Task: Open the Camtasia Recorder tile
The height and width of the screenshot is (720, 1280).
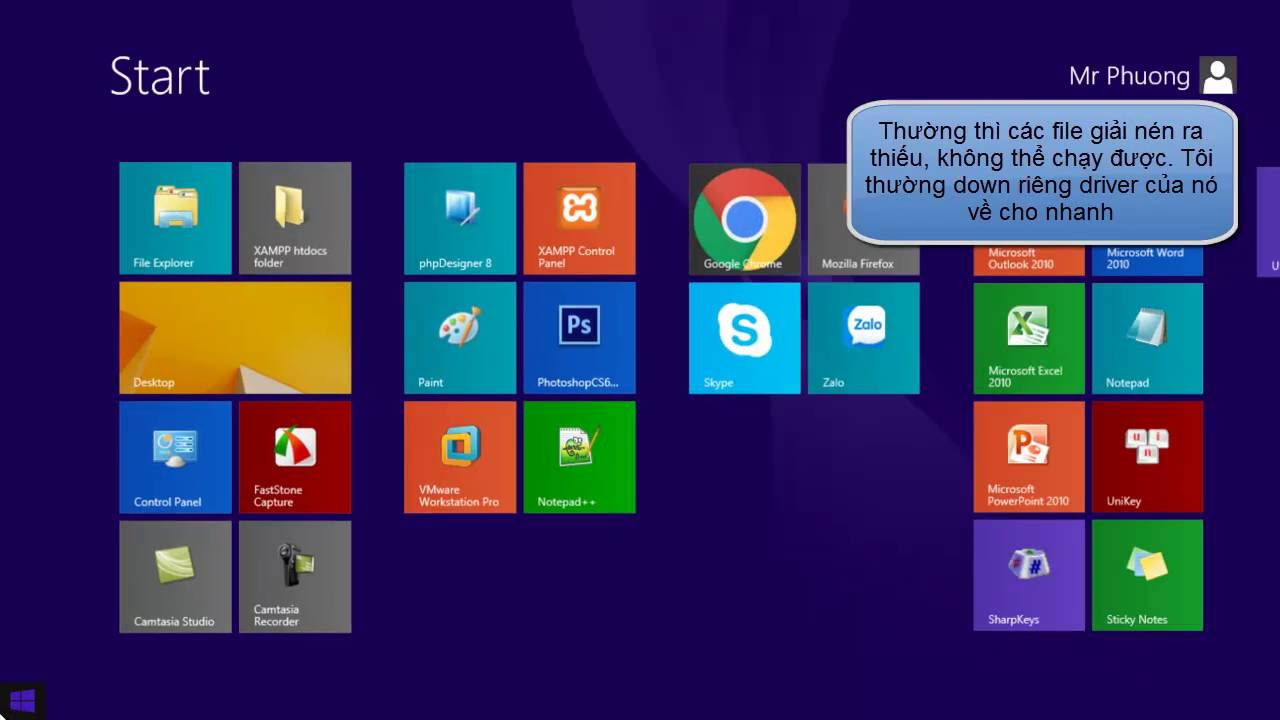Action: (295, 576)
